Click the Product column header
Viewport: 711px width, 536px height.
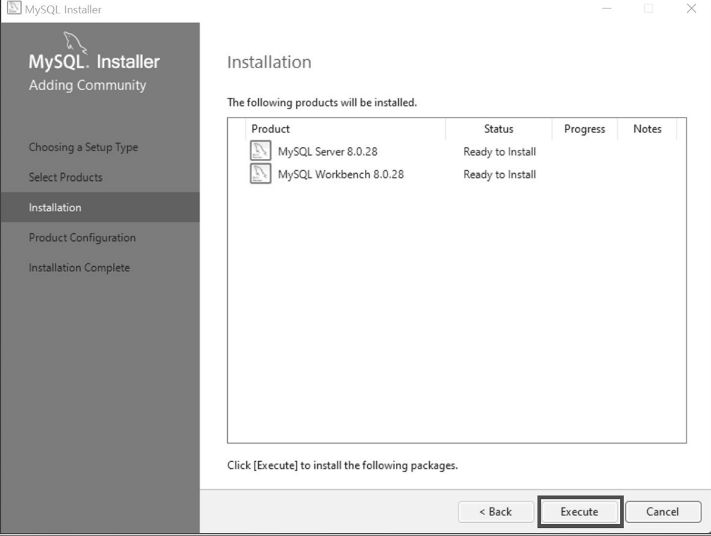(346, 129)
